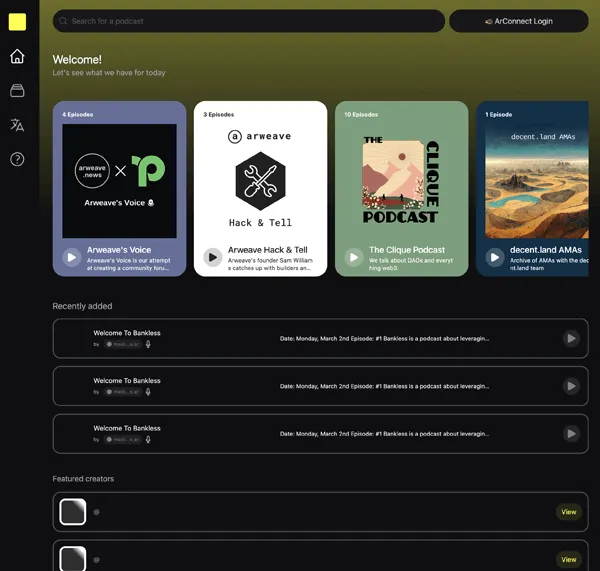
Task: Click microphone icon in third Bankless row
Action: pos(148,439)
